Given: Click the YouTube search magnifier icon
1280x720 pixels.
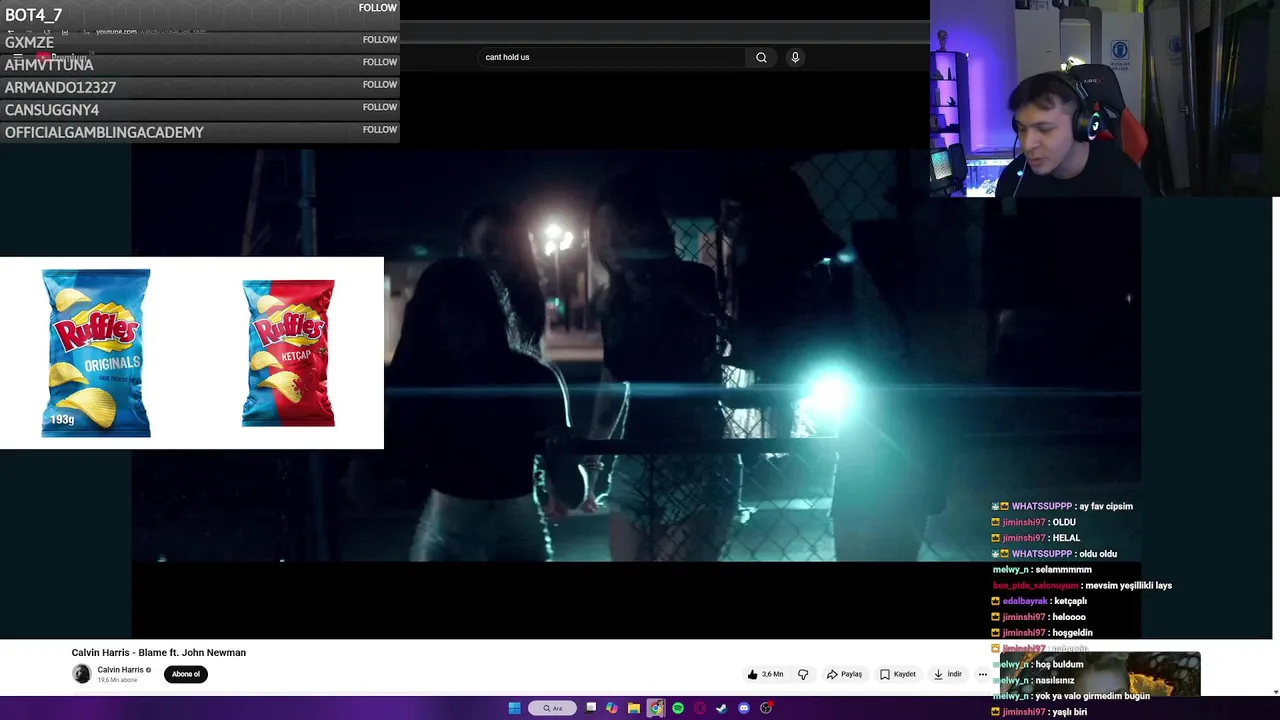Looking at the screenshot, I should pyautogui.click(x=761, y=57).
